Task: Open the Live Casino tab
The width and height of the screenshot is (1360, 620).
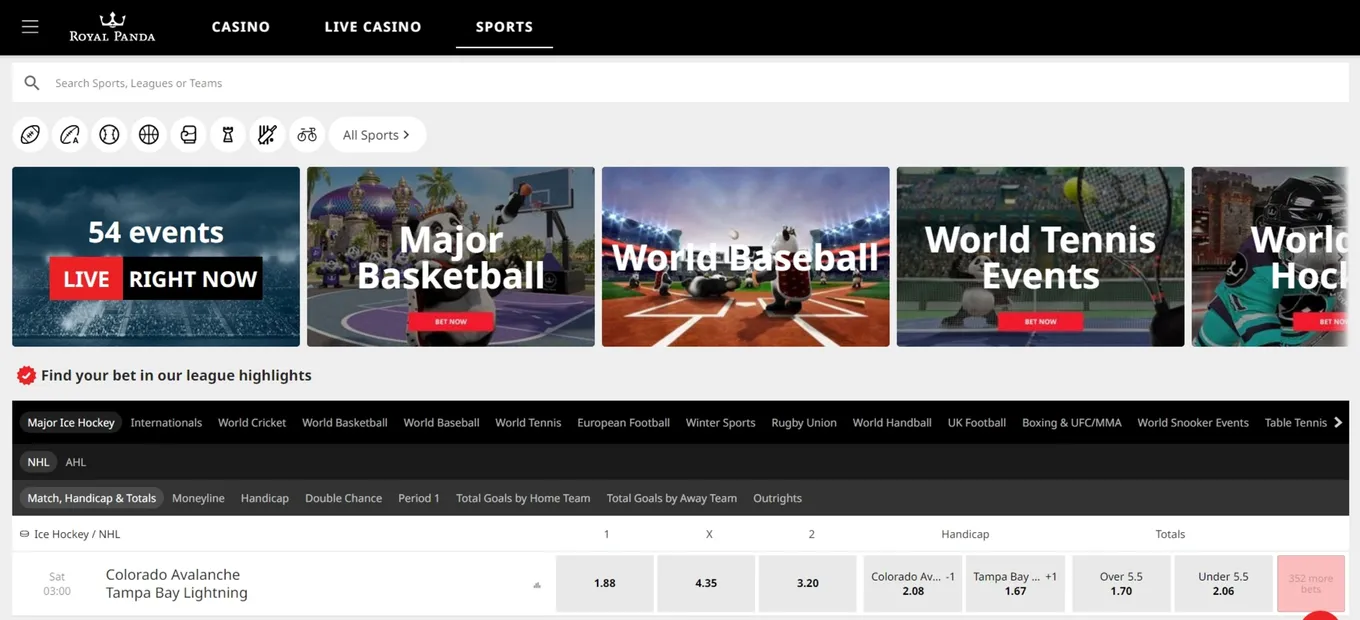Action: click(x=373, y=27)
